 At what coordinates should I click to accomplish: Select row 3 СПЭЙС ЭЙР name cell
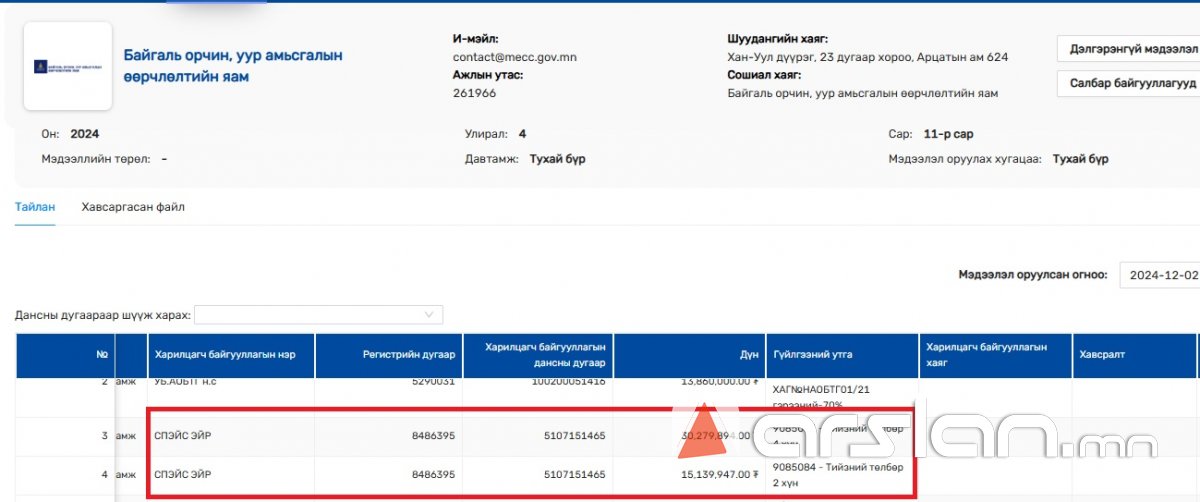[x=182, y=435]
